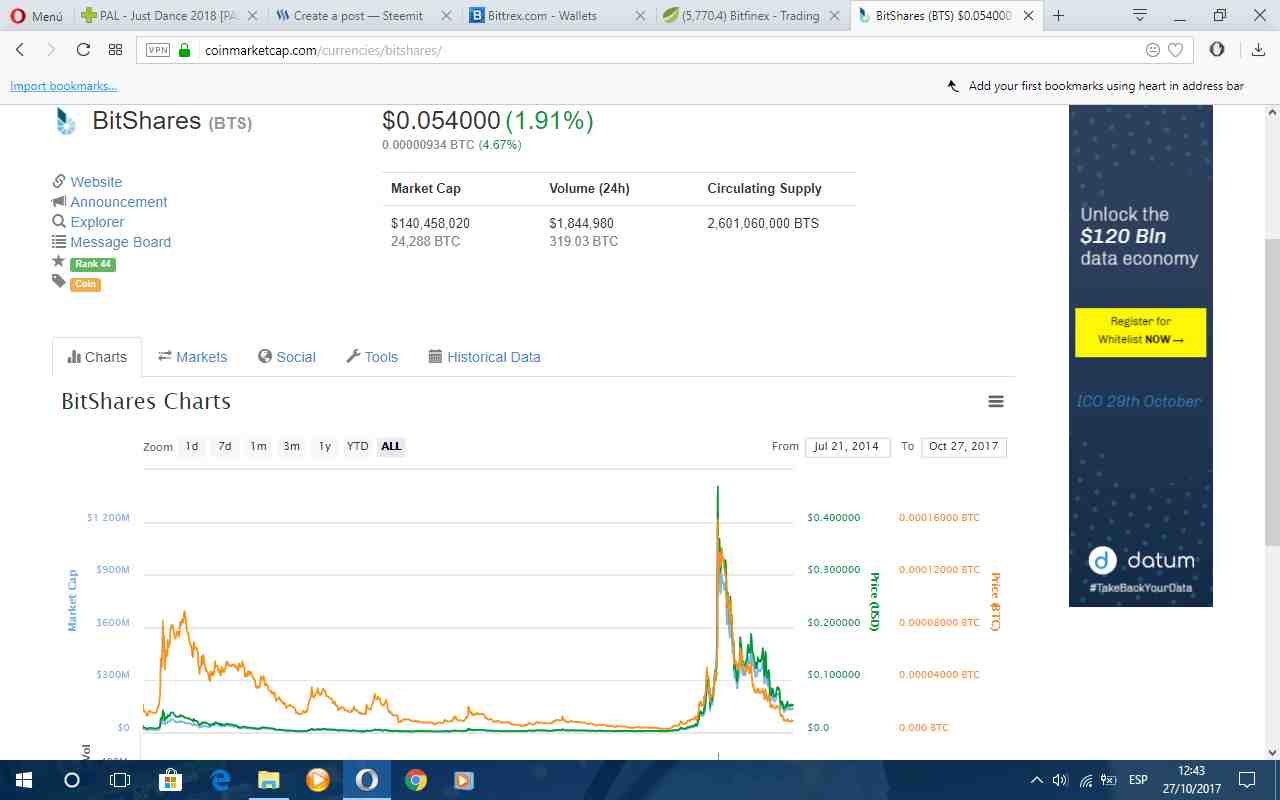Open Chrome from the Windows taskbar
The image size is (1280, 800).
pos(416,779)
